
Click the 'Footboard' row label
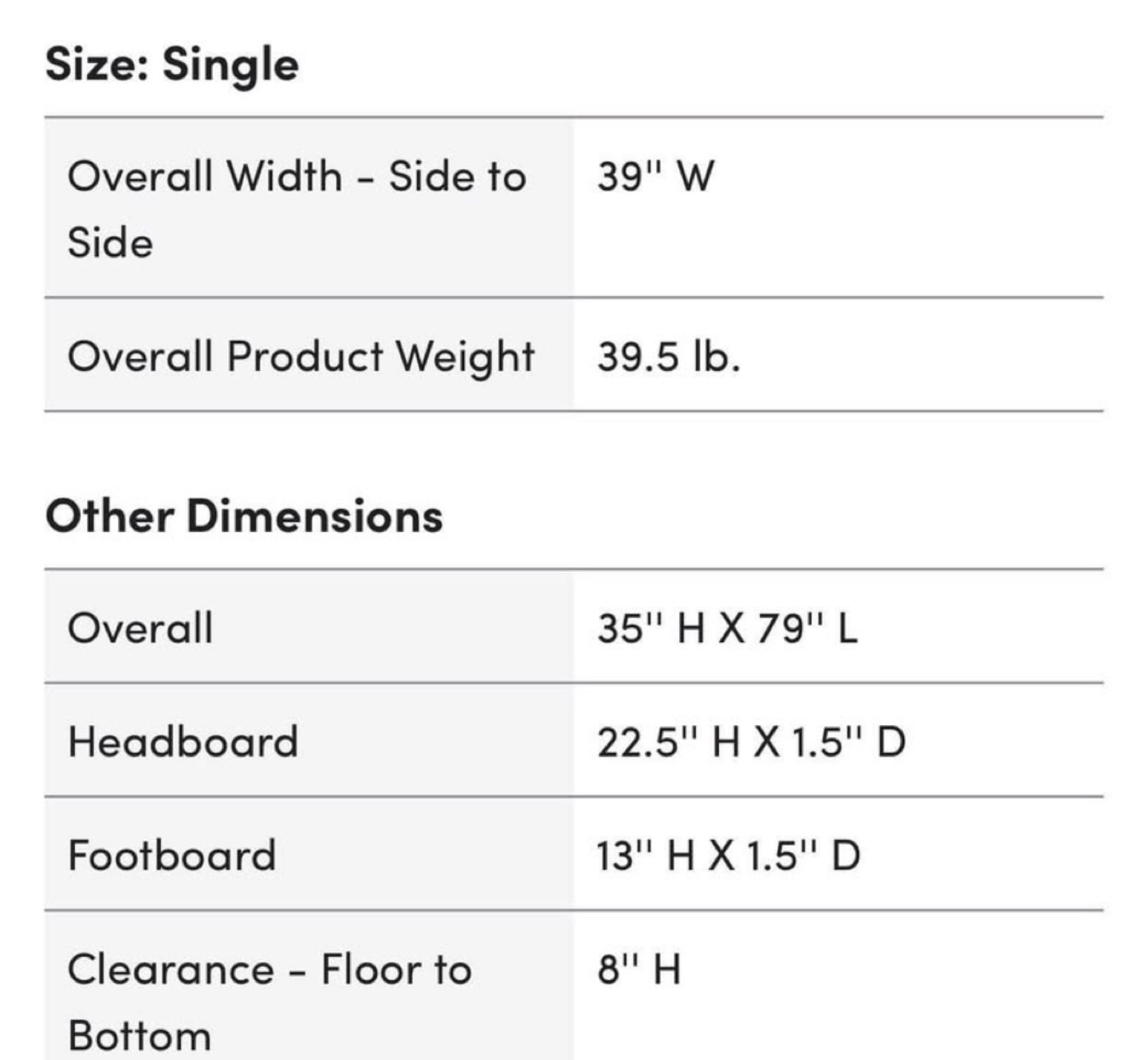pos(172,855)
